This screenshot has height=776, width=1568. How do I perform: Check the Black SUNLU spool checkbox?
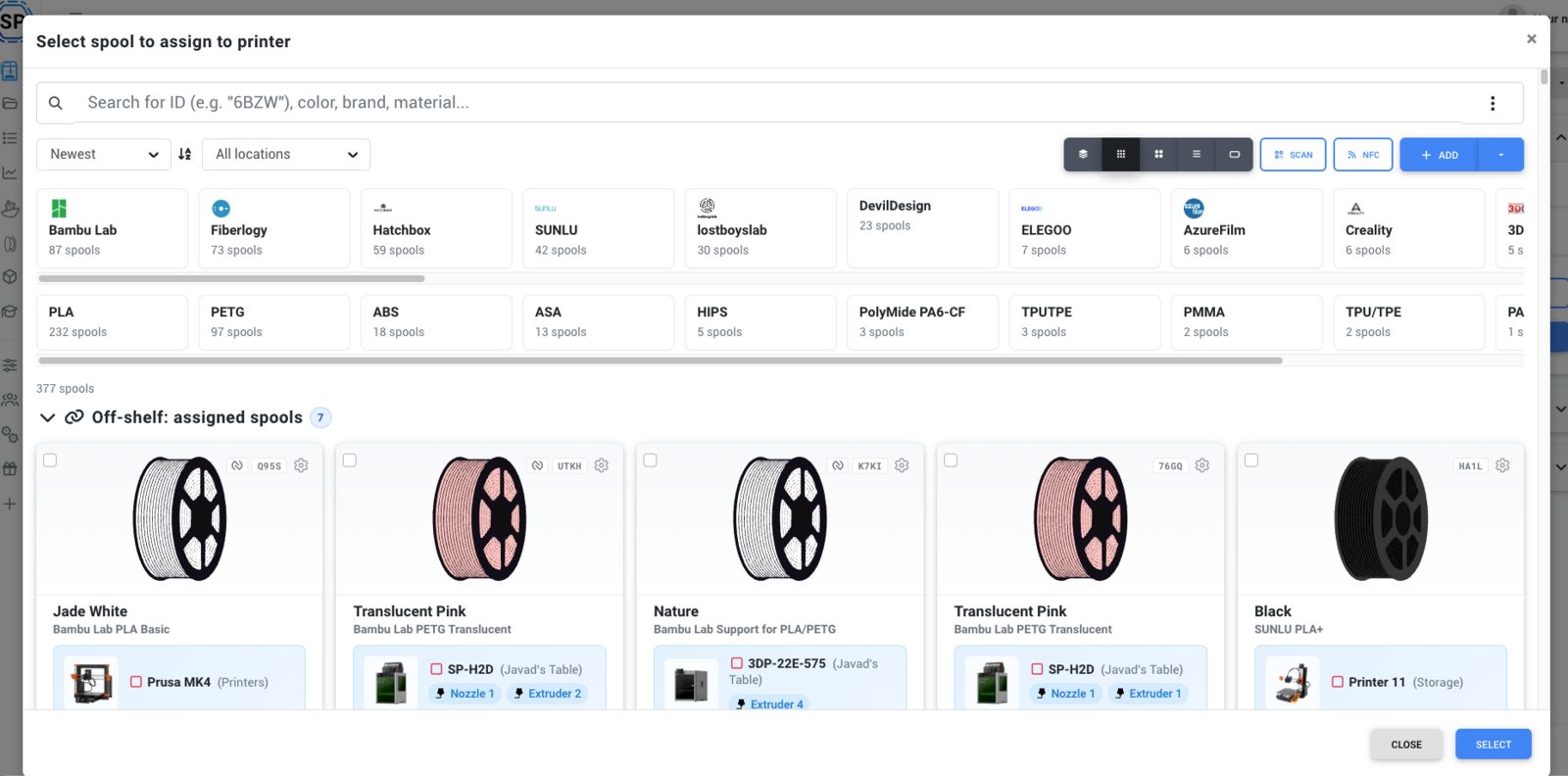click(1251, 461)
